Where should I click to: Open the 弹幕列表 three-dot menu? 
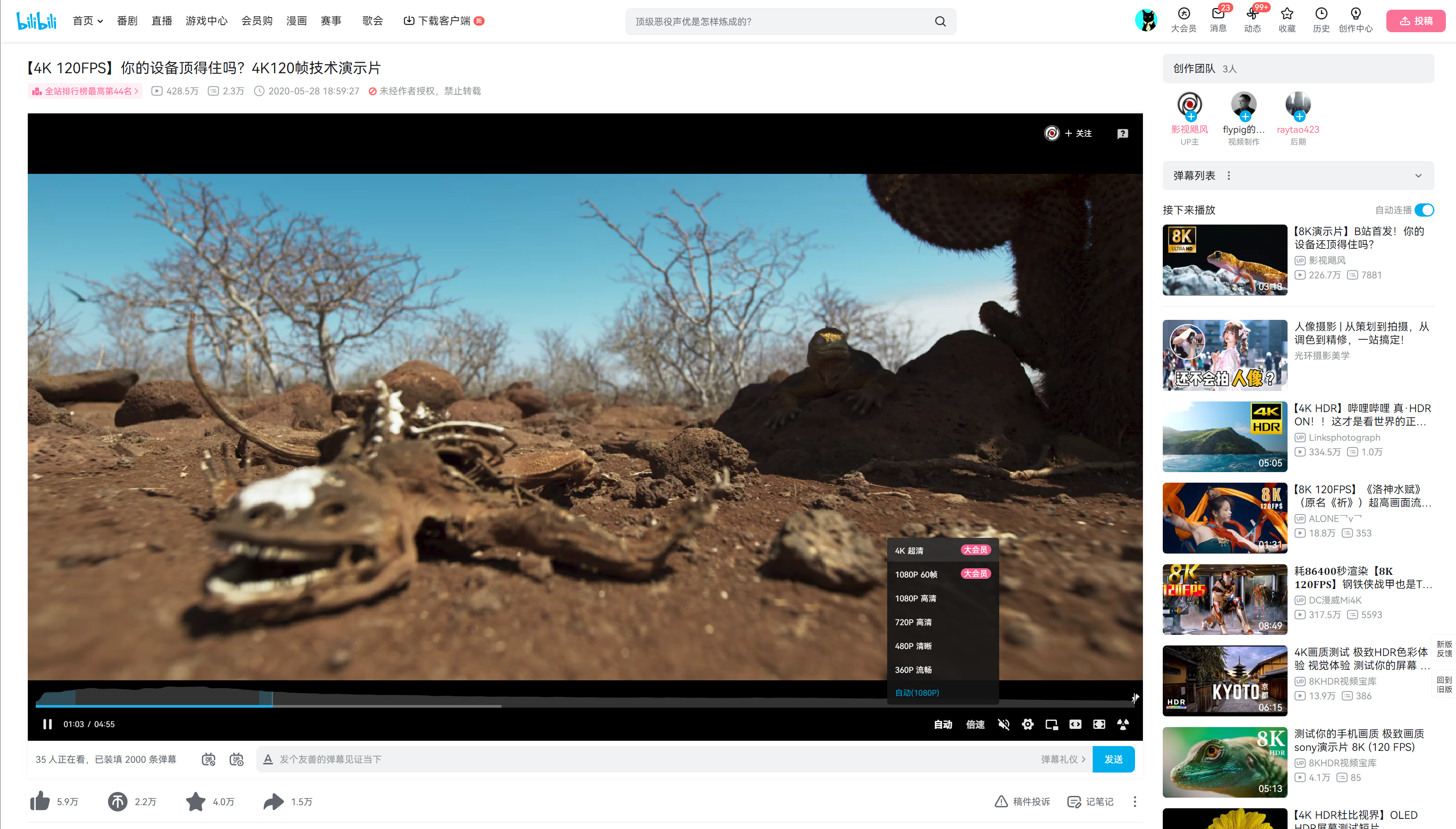click(x=1228, y=175)
